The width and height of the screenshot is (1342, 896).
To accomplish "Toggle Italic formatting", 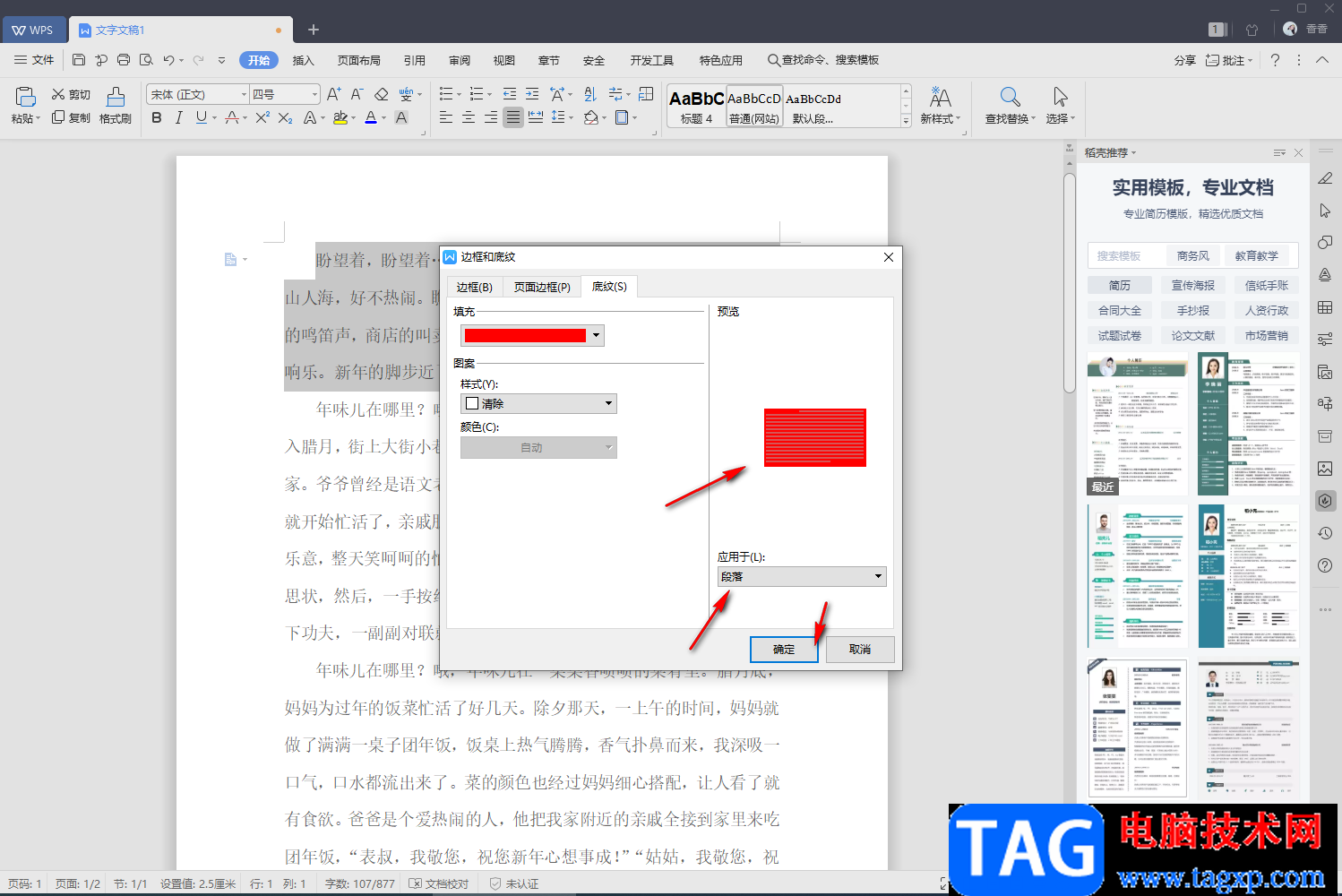I will click(179, 117).
